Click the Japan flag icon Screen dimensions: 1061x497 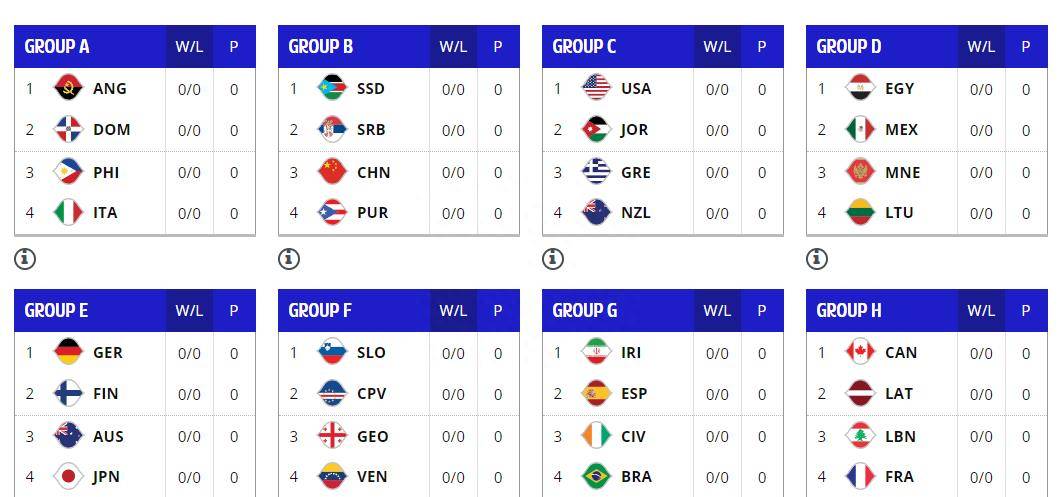[x=68, y=476]
